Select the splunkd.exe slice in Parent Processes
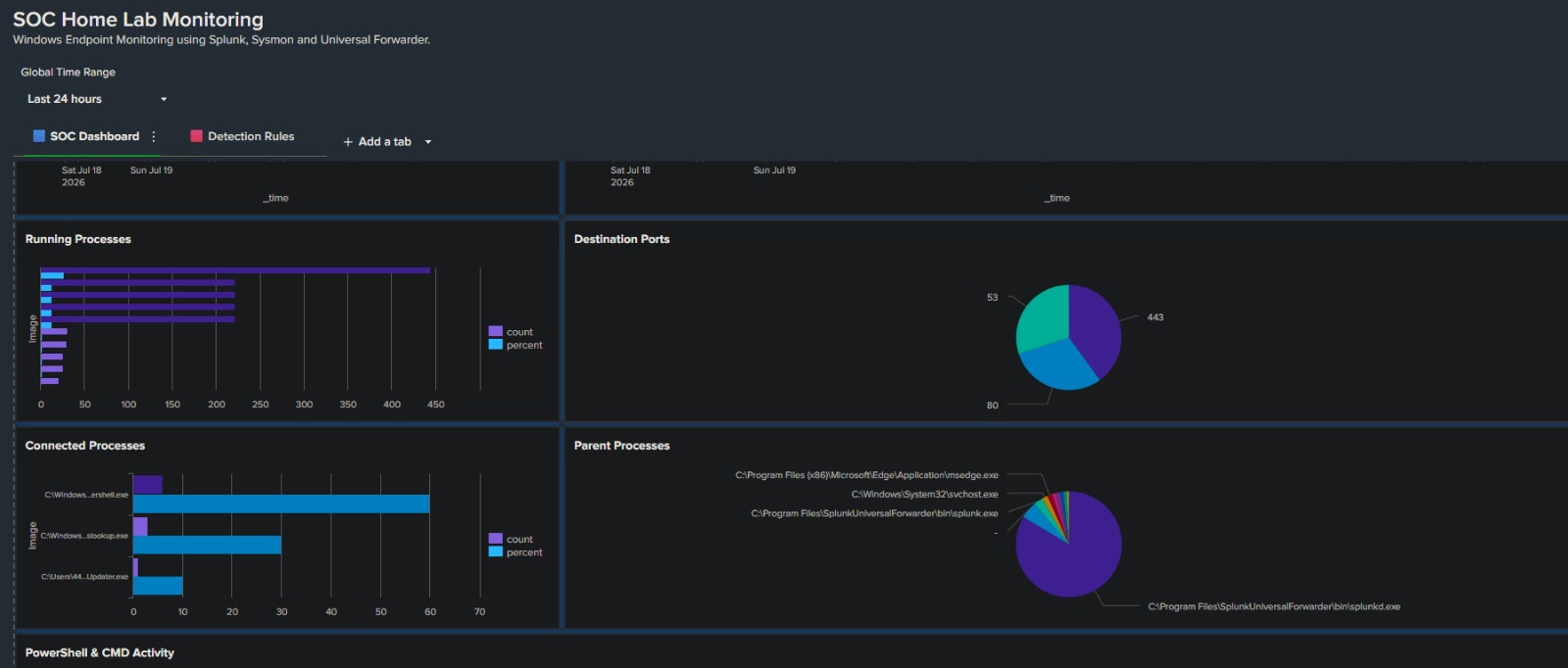This screenshot has height=668, width=1568. coord(1068,553)
